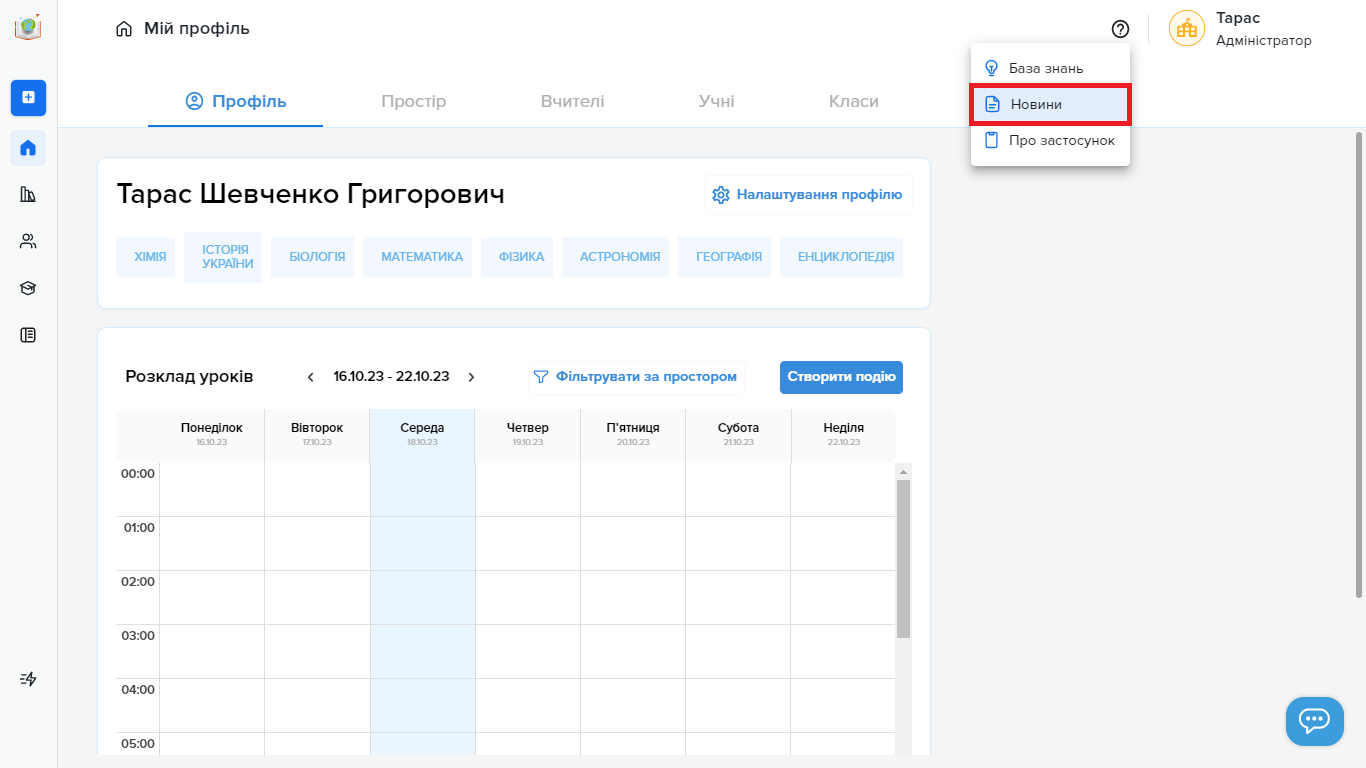Screen dimensions: 1366x768
Task: Open the Класи tab
Action: [854, 101]
